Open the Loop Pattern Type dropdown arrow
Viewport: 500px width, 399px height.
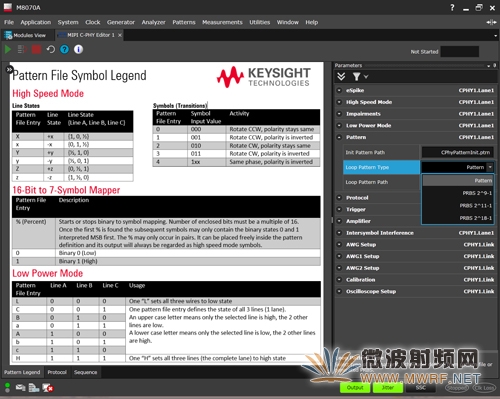point(490,167)
